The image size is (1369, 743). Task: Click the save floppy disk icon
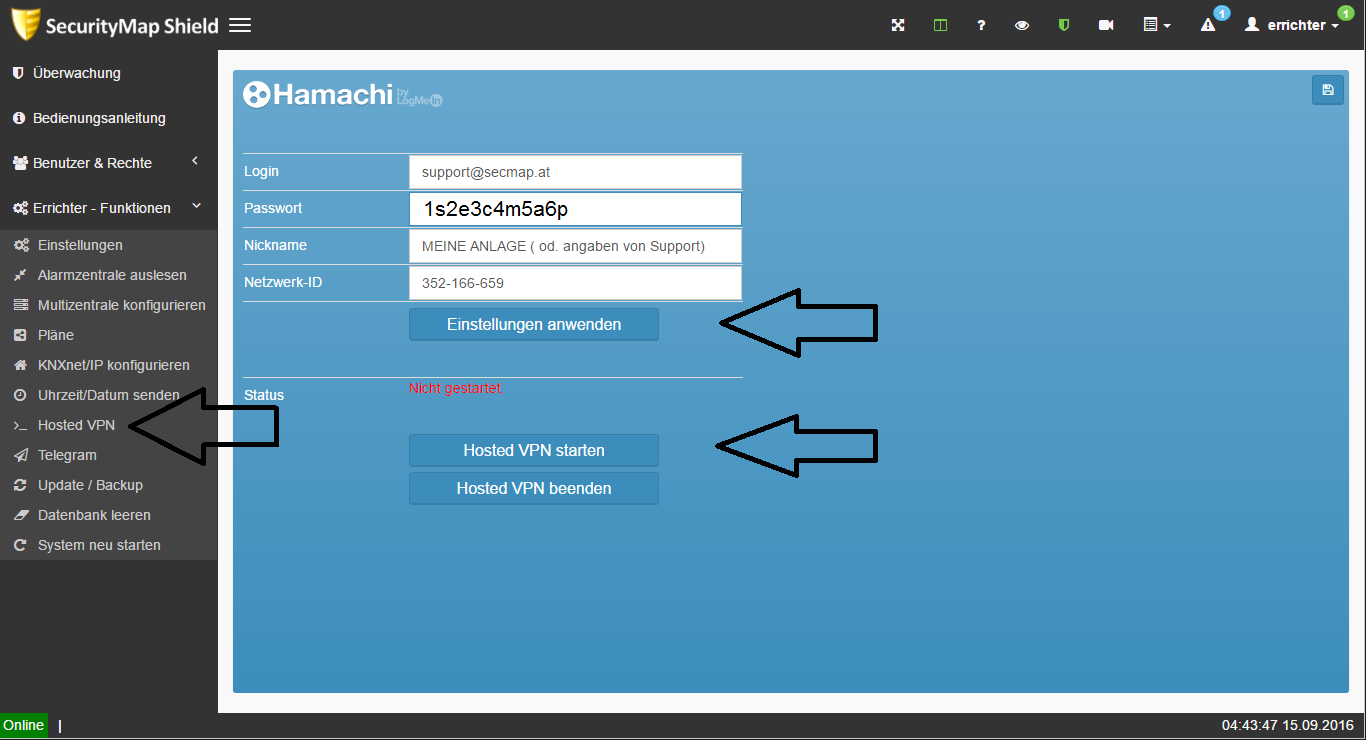(1328, 90)
